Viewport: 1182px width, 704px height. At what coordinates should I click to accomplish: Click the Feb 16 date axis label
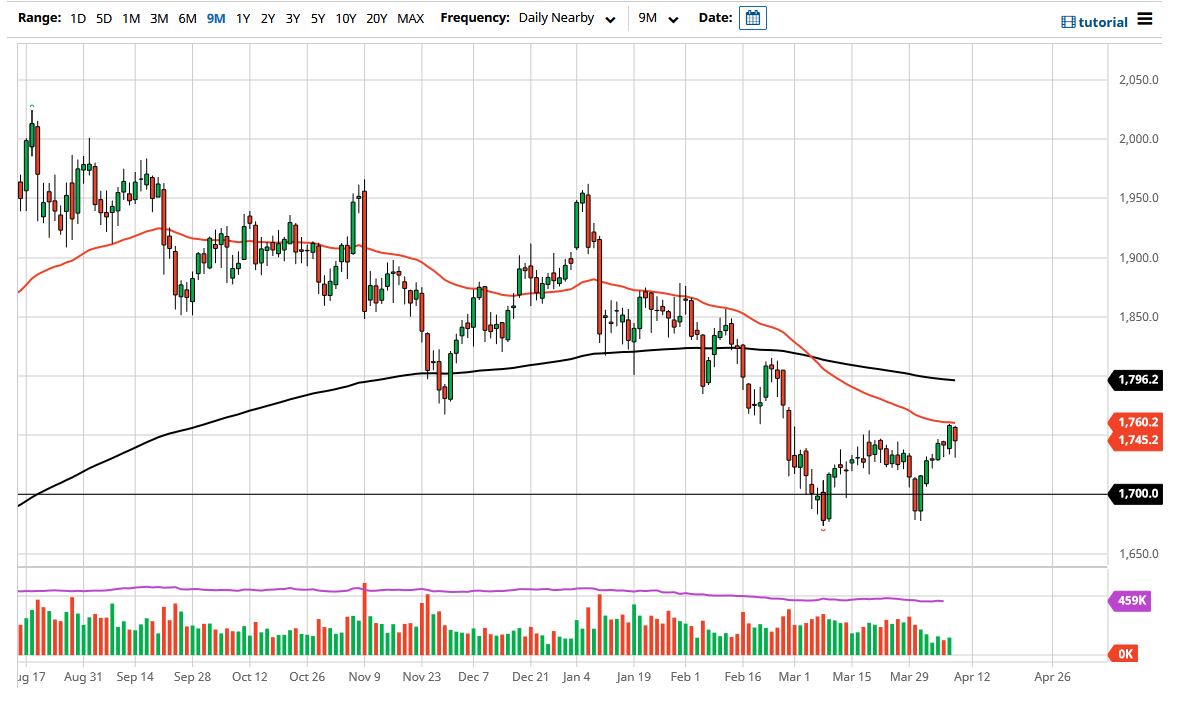coord(743,677)
